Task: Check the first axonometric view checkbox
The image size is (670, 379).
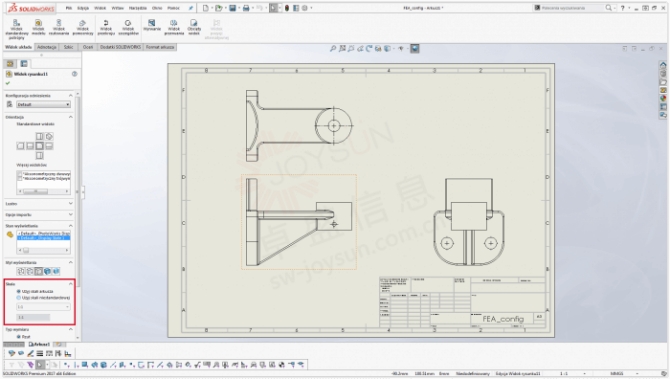Action: (20, 174)
